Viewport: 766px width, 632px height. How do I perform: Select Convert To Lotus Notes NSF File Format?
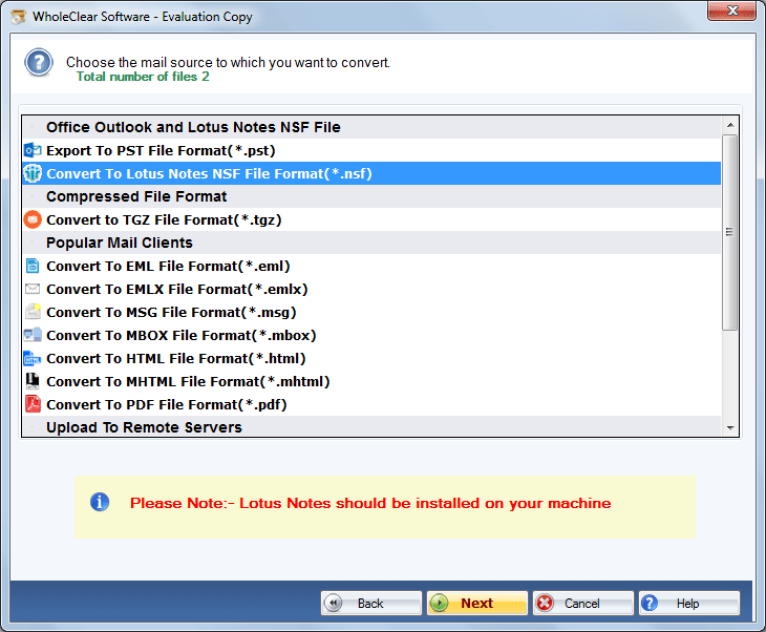371,173
